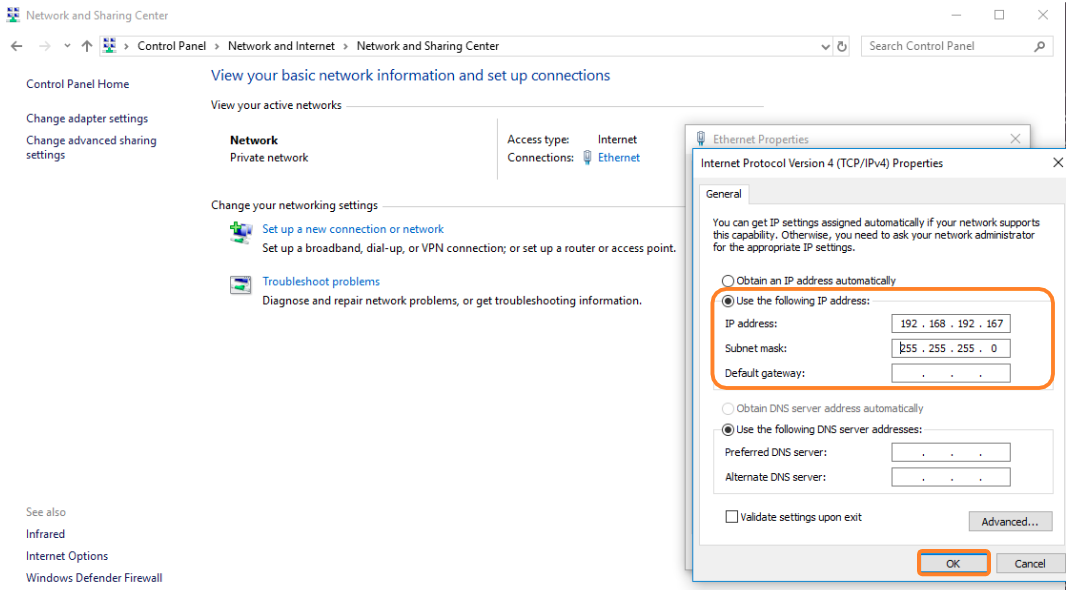Click the Default gateway field
This screenshot has height=590, width=1069.
[x=951, y=373]
